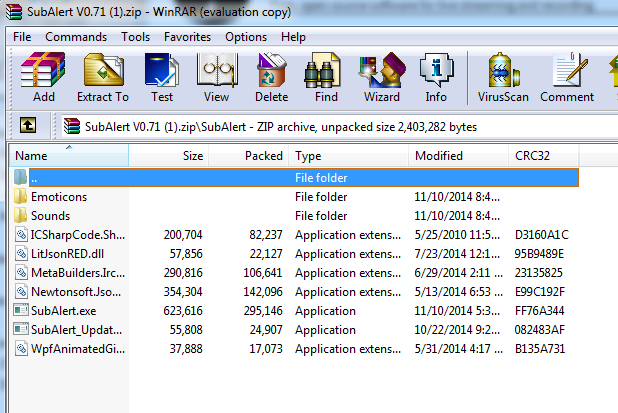Click size value 55,808
The height and width of the screenshot is (413, 618).
tap(186, 329)
